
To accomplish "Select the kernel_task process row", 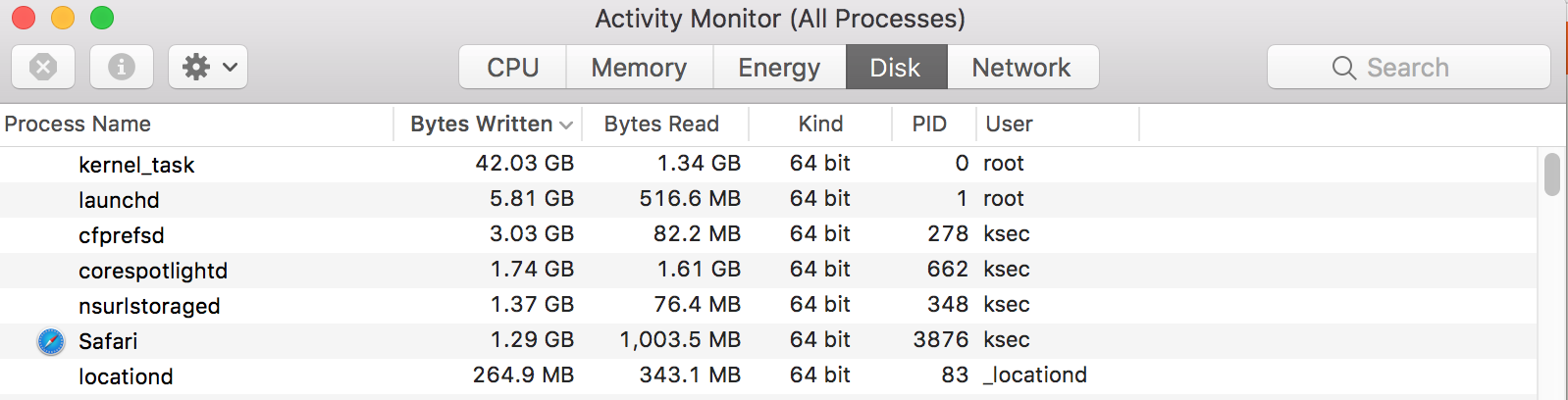I will [x=767, y=164].
